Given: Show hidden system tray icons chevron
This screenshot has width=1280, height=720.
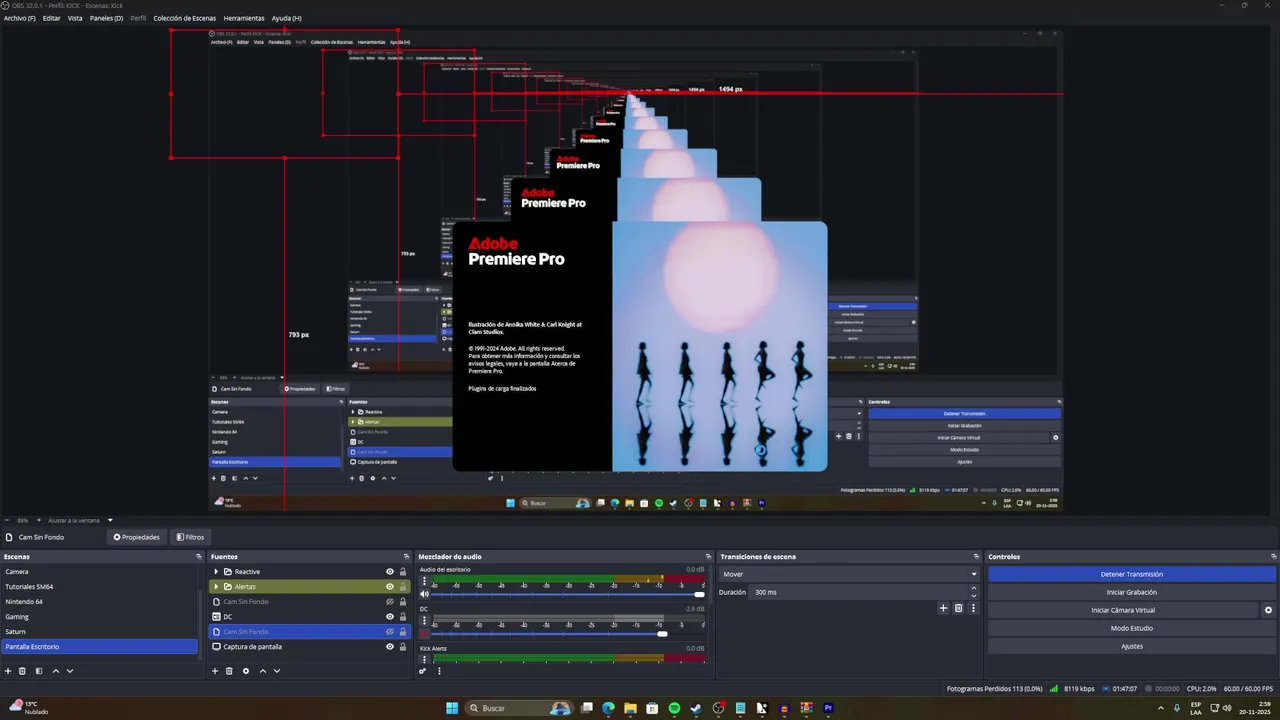Looking at the screenshot, I should (x=1161, y=708).
